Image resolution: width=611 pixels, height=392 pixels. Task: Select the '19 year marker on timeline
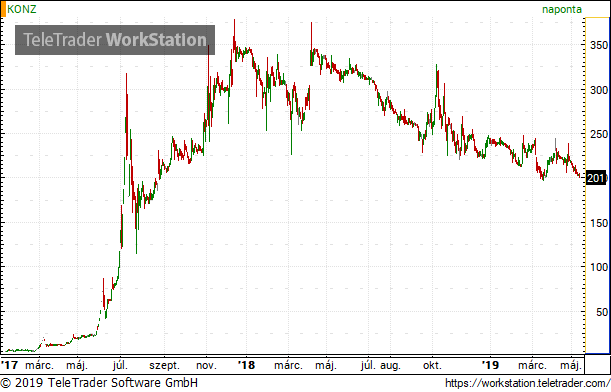tap(490, 365)
